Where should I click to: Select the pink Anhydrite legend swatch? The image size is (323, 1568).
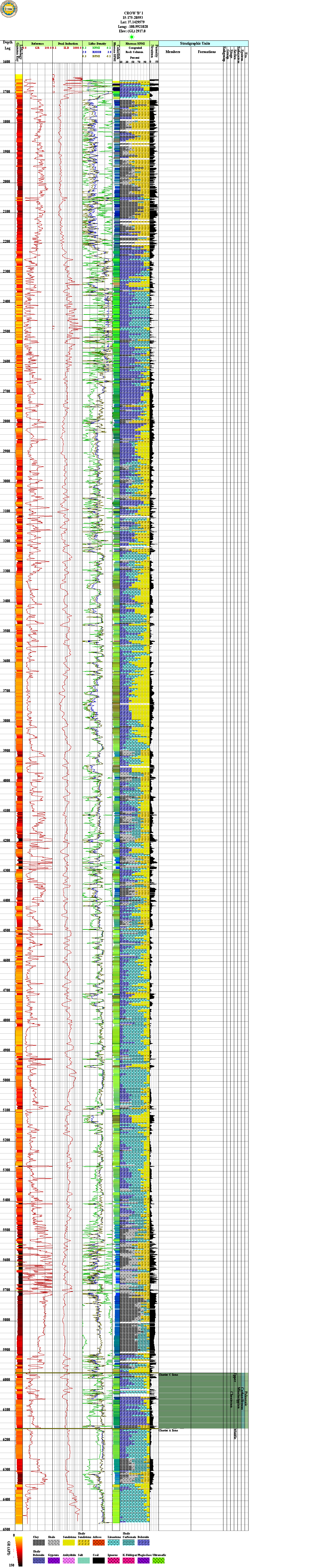click(x=68, y=1560)
